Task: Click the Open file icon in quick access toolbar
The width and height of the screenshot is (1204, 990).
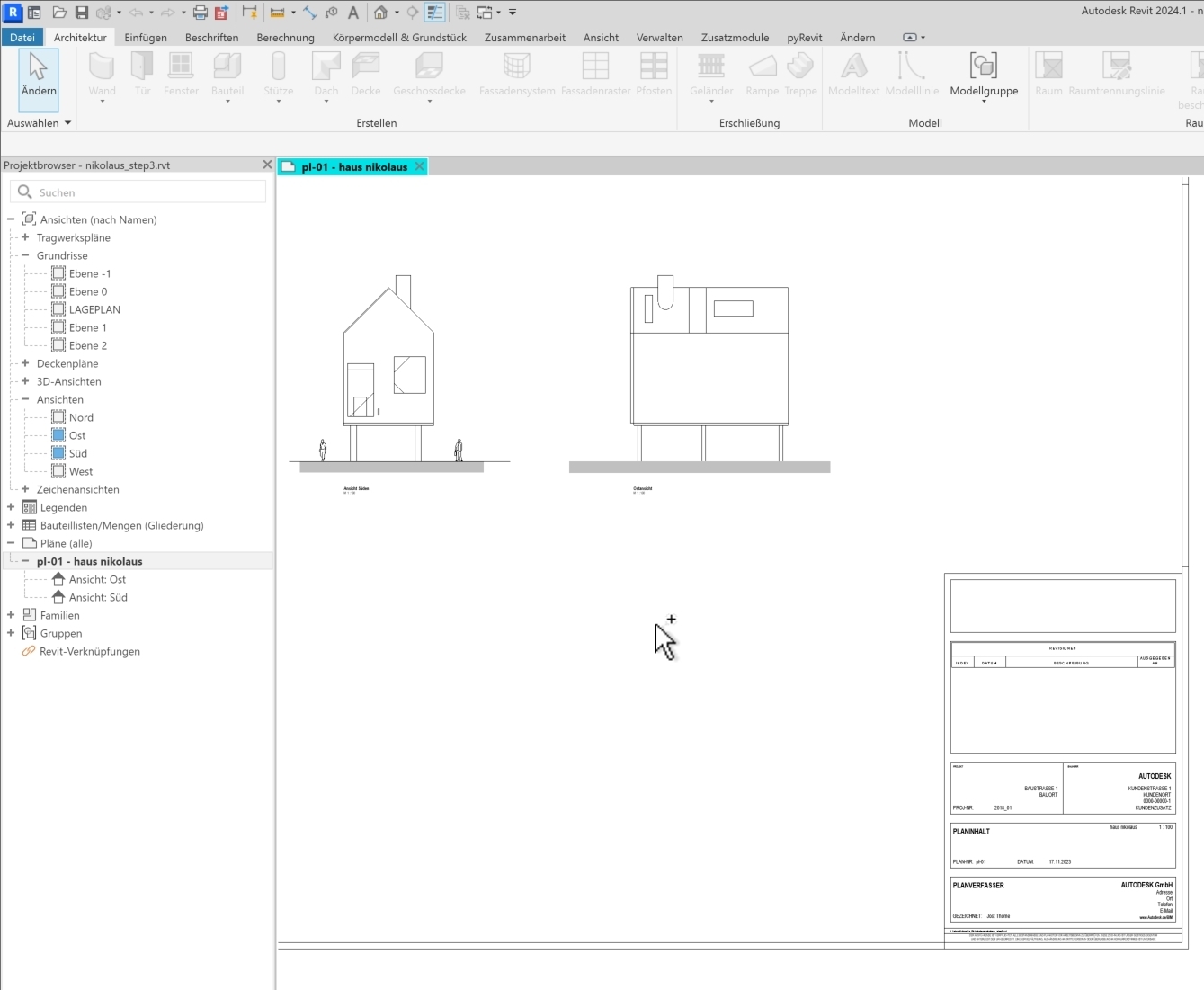Action: [x=59, y=13]
